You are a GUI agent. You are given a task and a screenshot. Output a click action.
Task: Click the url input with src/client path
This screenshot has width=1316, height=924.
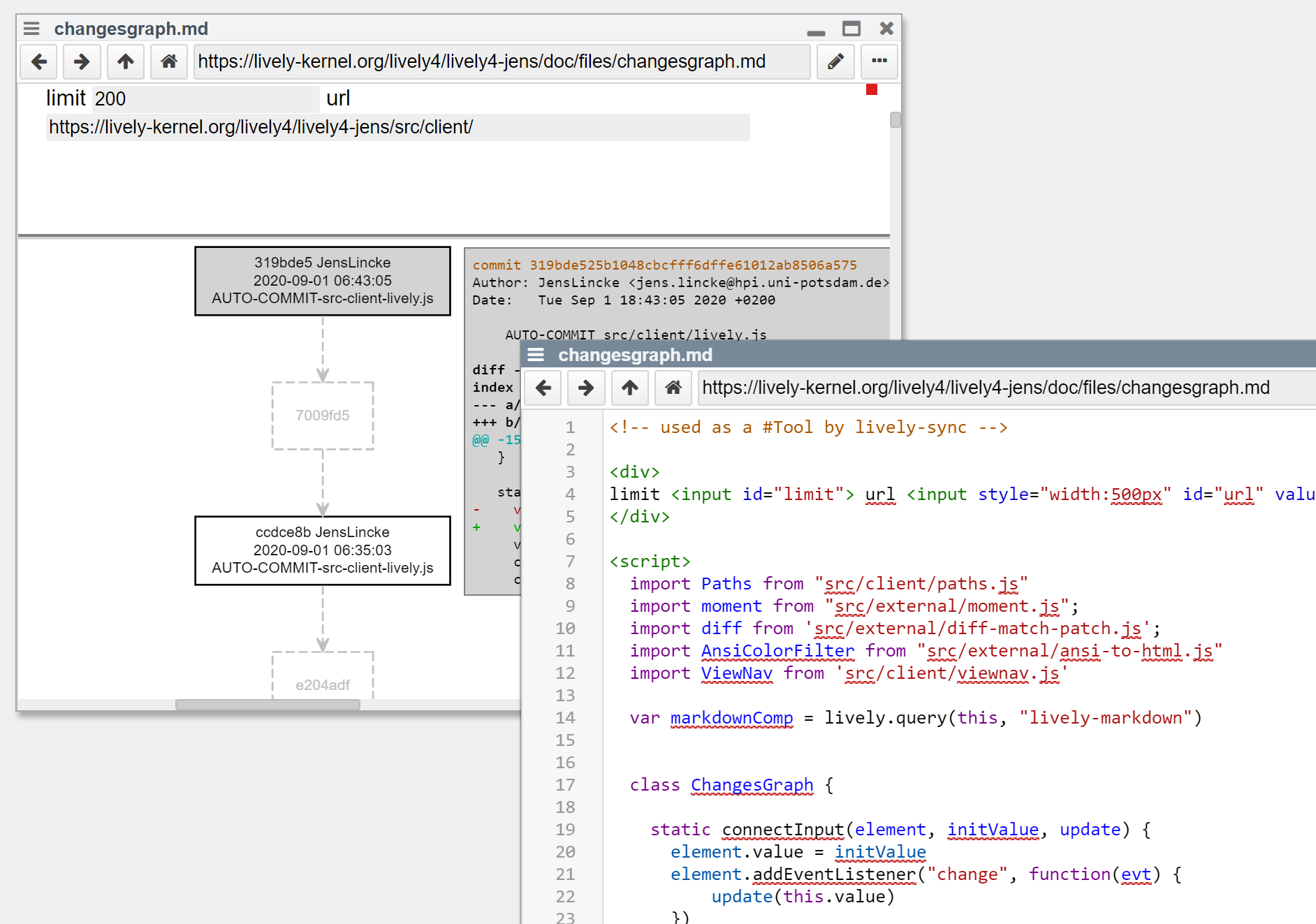(x=397, y=128)
